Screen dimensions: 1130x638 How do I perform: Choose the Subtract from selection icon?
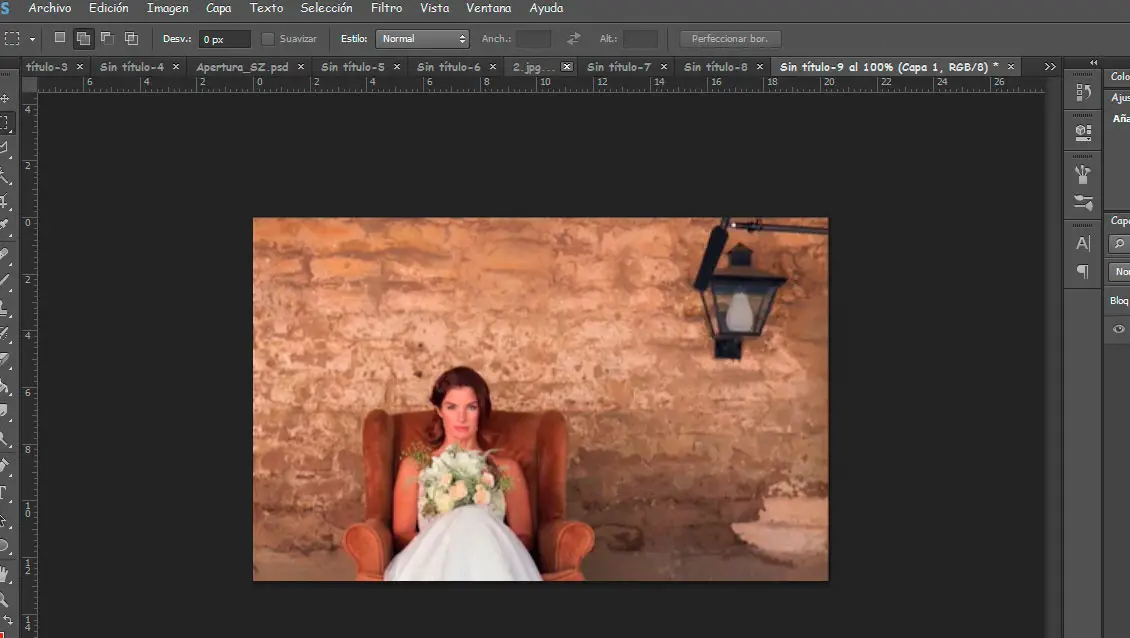(x=107, y=38)
